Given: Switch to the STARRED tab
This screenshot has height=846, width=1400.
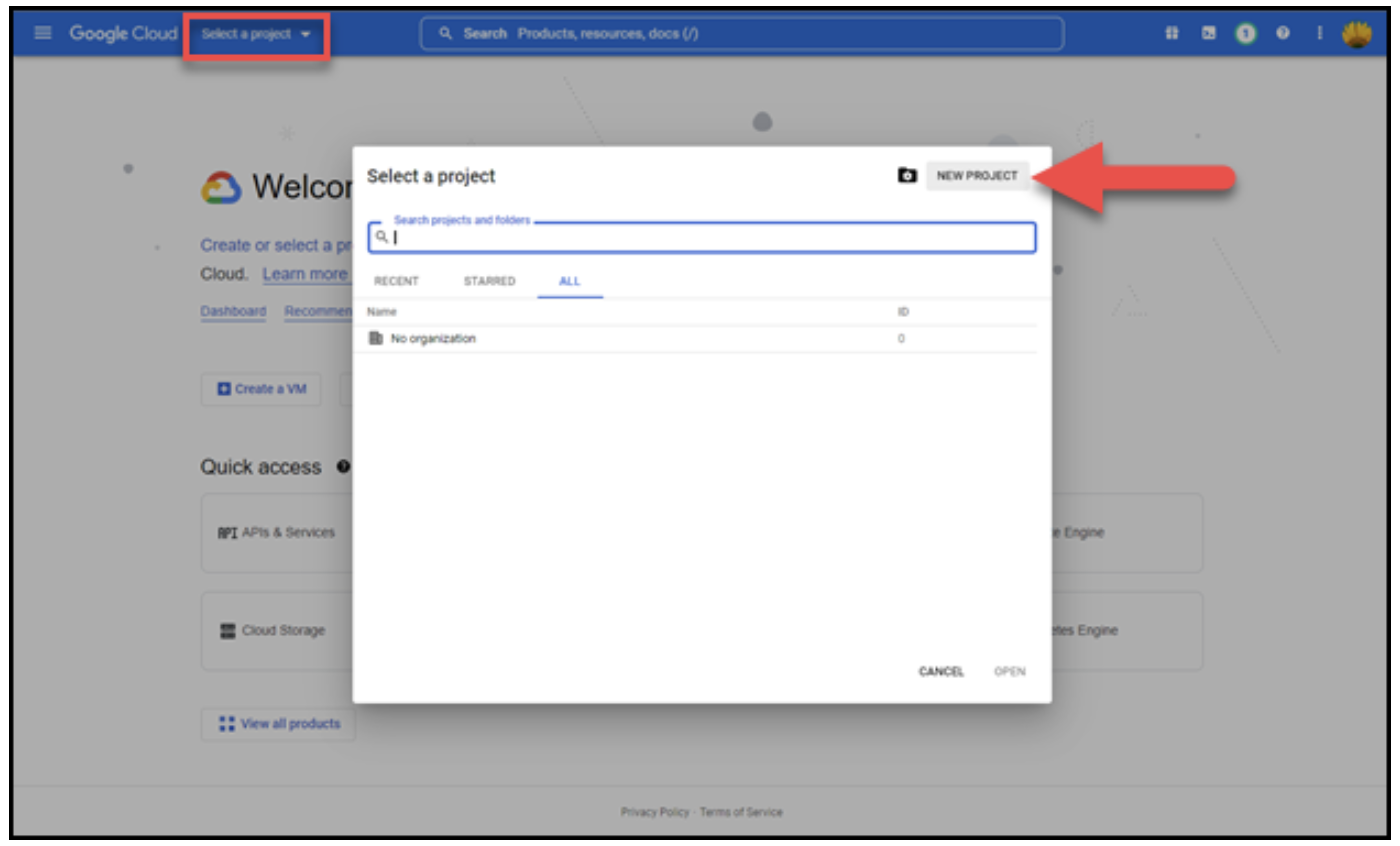Looking at the screenshot, I should [x=489, y=281].
